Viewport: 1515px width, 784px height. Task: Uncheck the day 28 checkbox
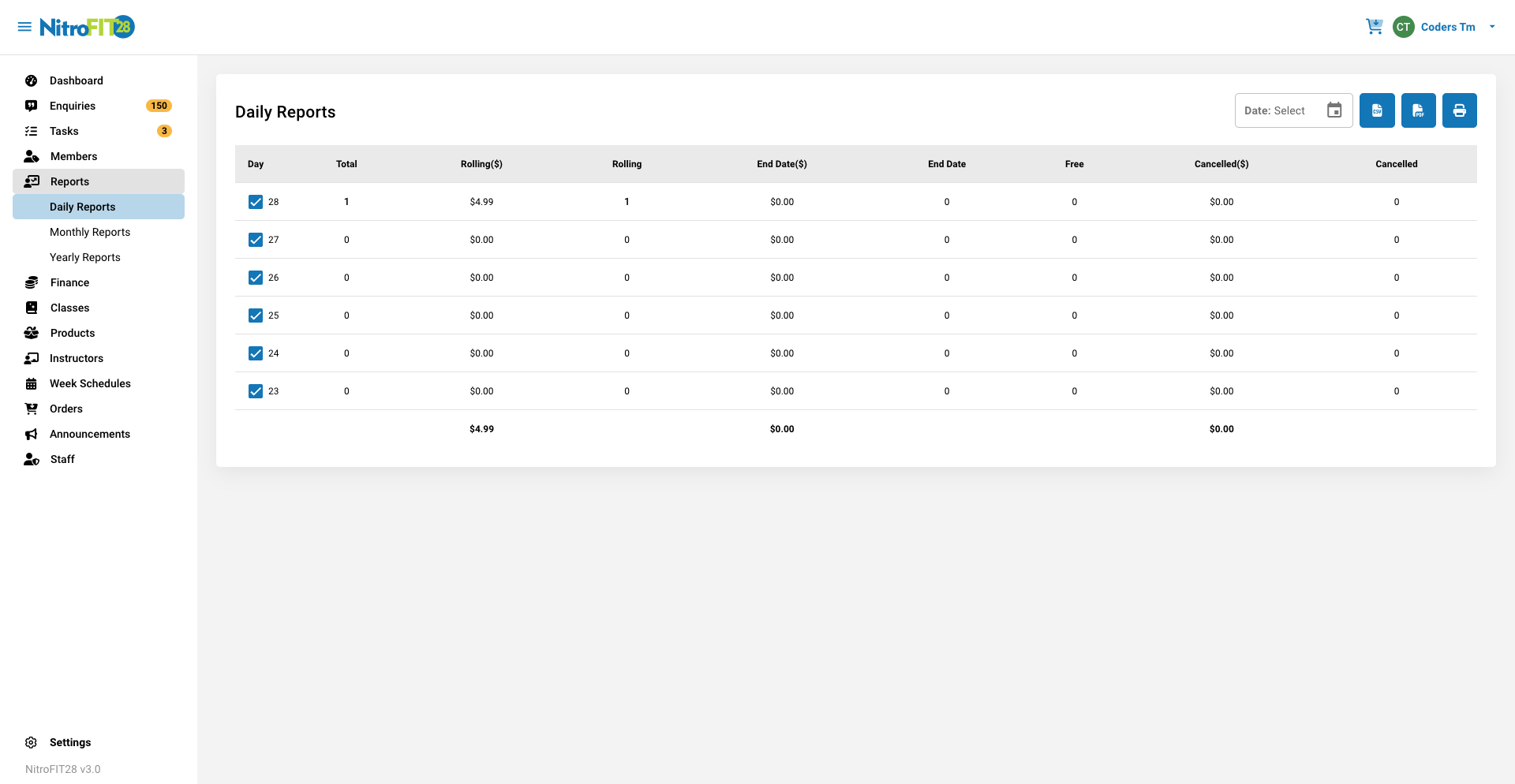tap(256, 202)
